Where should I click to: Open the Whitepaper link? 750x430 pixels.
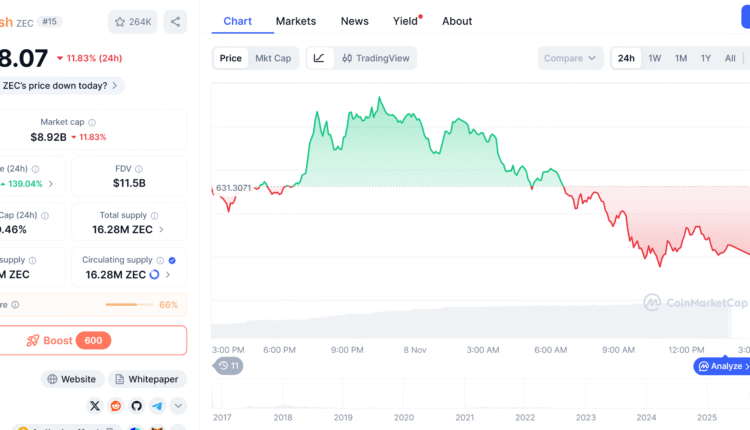click(147, 379)
